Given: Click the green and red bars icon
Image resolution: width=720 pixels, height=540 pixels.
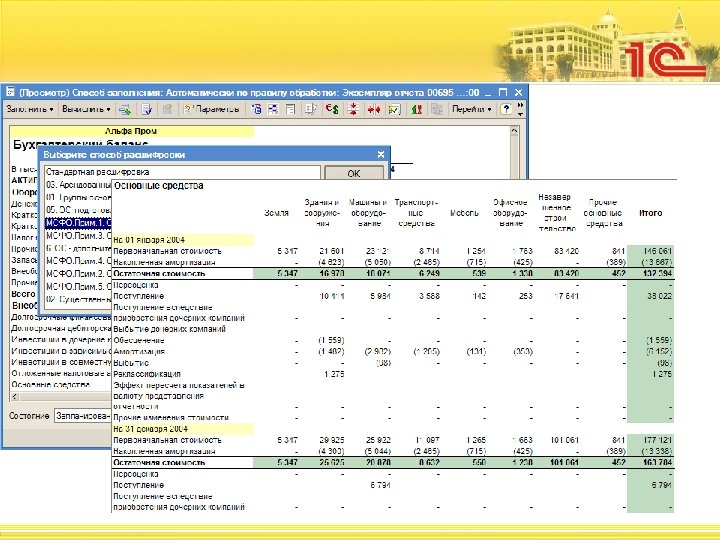Looking at the screenshot, I should (x=416, y=109).
